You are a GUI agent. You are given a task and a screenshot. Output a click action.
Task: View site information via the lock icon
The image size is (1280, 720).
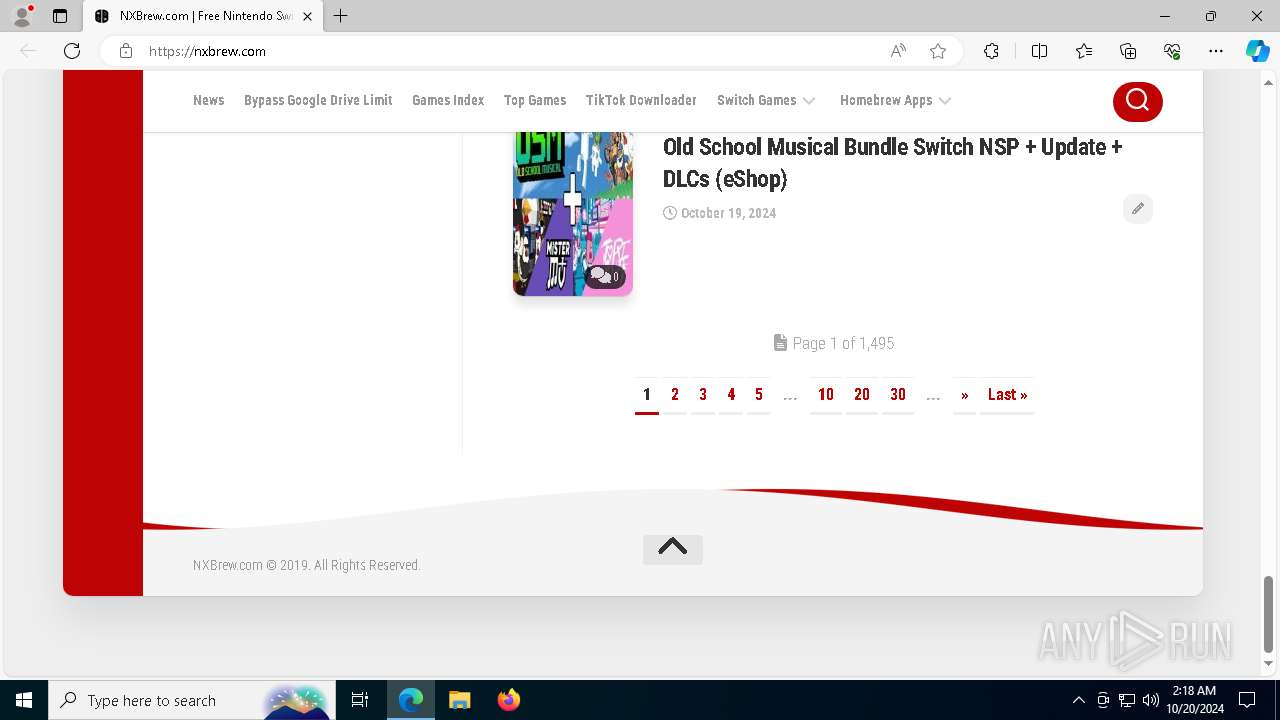coord(126,51)
